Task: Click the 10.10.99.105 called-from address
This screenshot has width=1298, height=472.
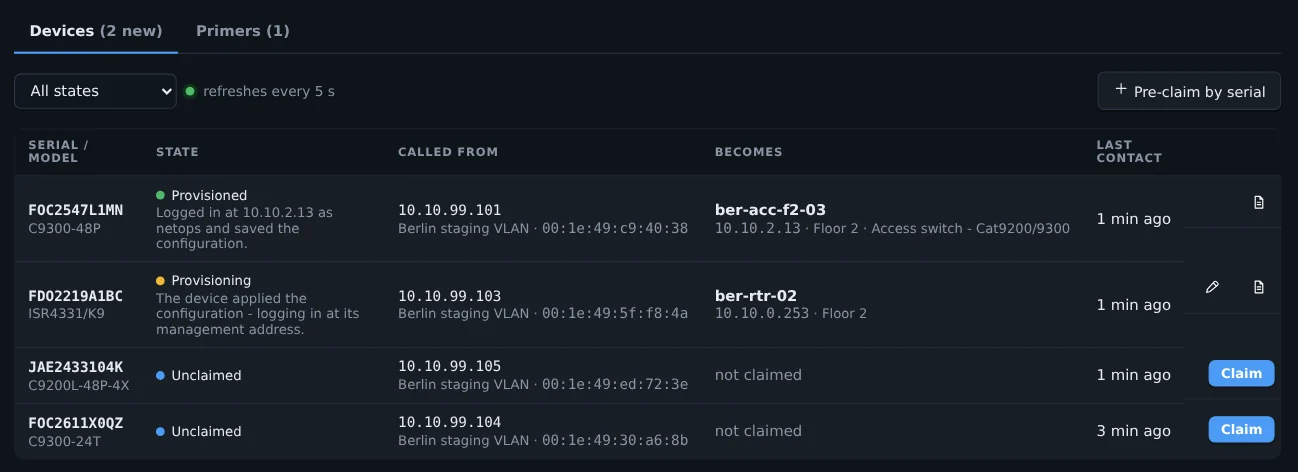Action: [449, 366]
